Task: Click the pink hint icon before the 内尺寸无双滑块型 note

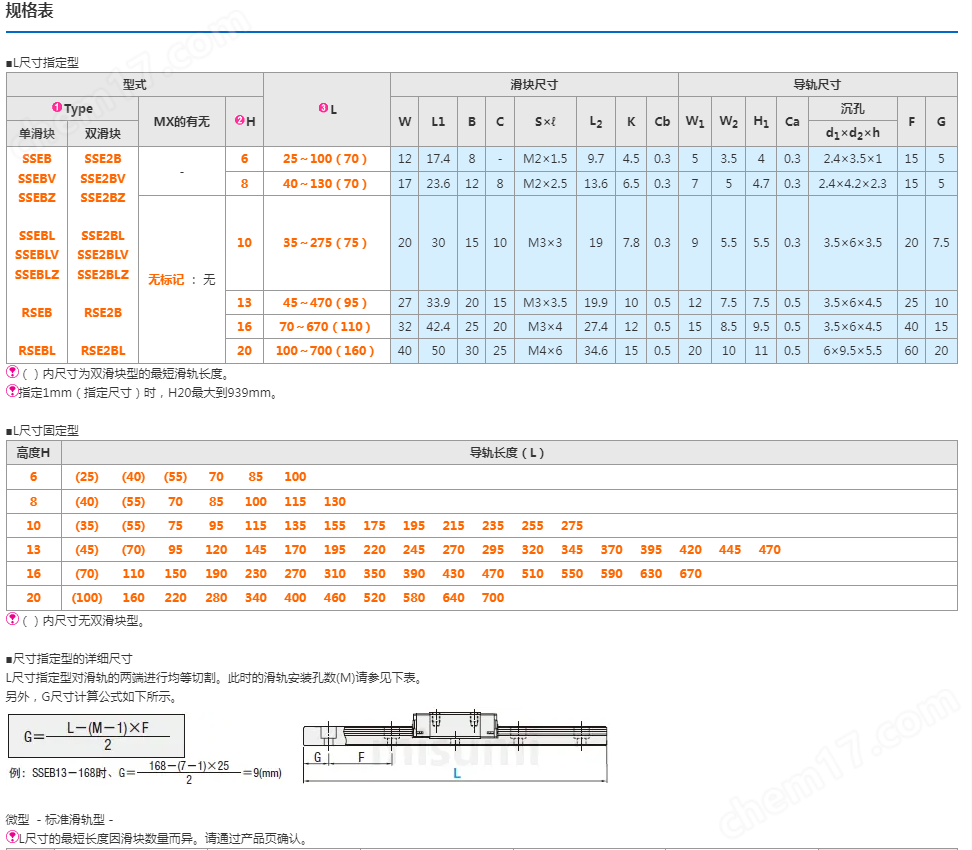Action: 12,619
